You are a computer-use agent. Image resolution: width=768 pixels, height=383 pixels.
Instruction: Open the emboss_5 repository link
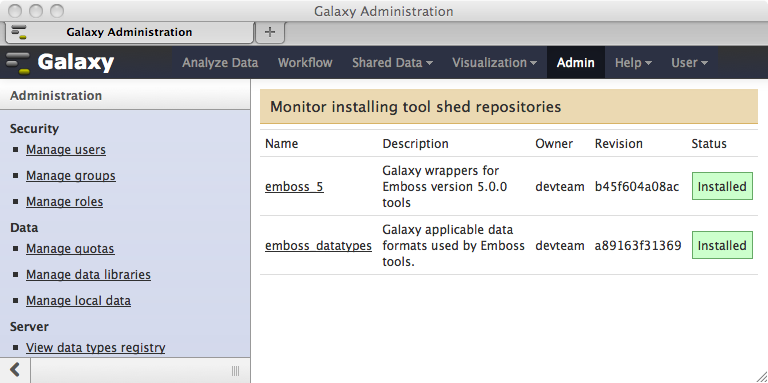pyautogui.click(x=294, y=187)
